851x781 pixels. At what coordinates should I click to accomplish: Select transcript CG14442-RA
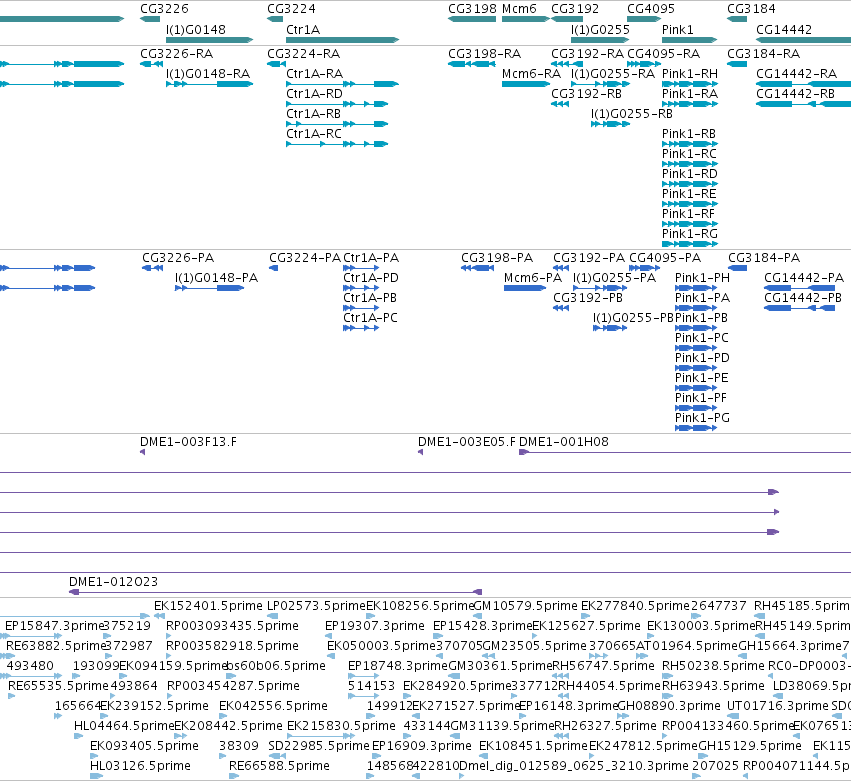pos(796,74)
